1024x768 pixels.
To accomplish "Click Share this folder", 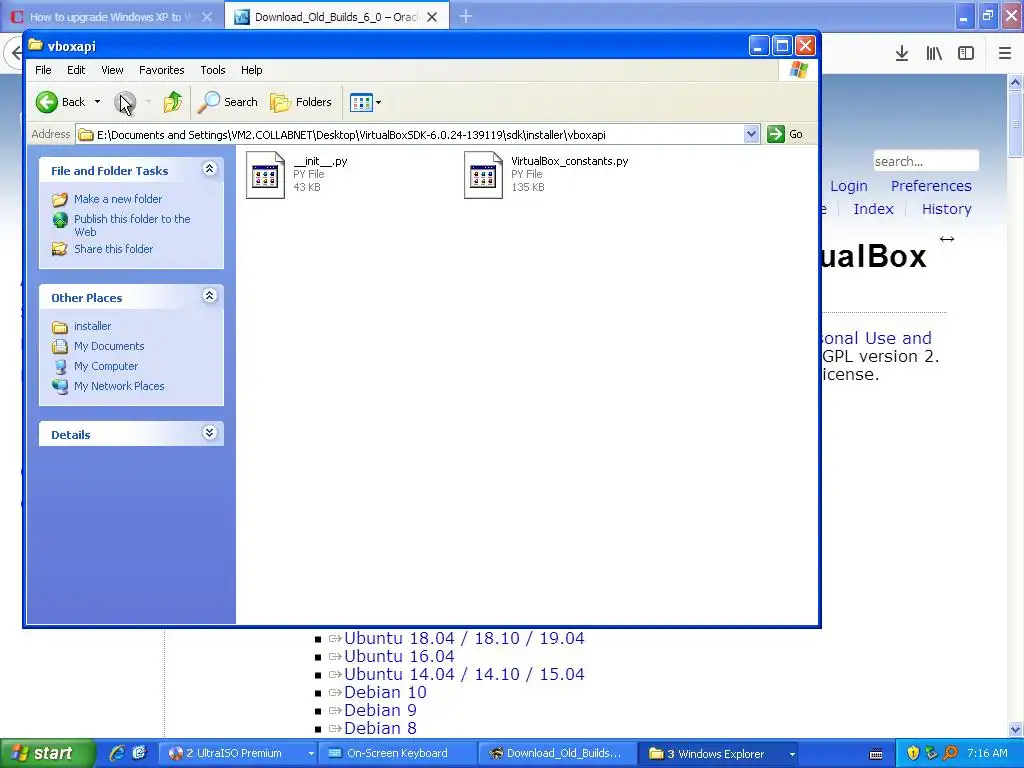I will 114,249.
